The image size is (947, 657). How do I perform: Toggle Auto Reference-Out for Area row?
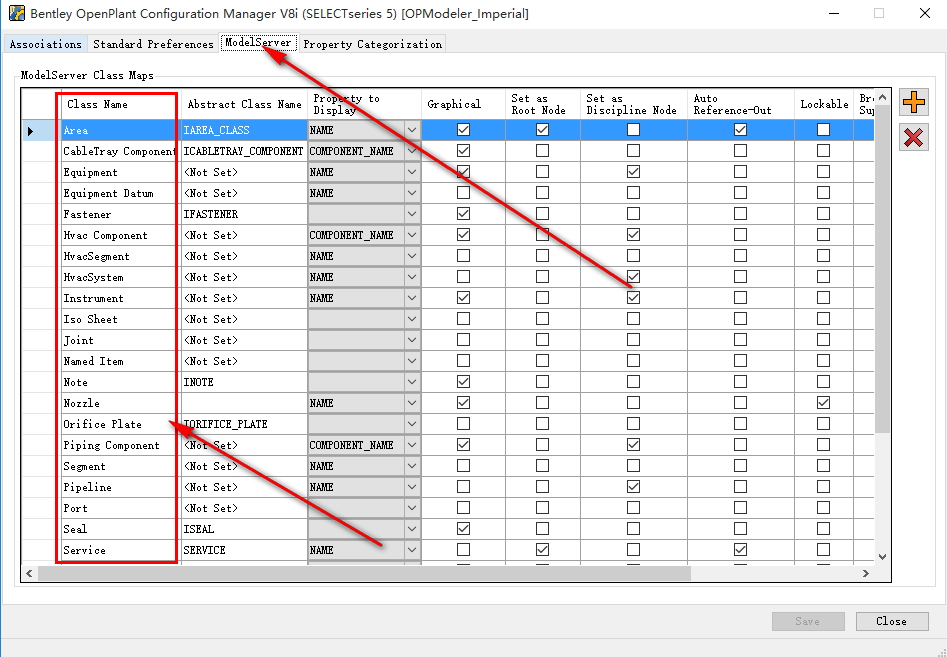tap(740, 130)
